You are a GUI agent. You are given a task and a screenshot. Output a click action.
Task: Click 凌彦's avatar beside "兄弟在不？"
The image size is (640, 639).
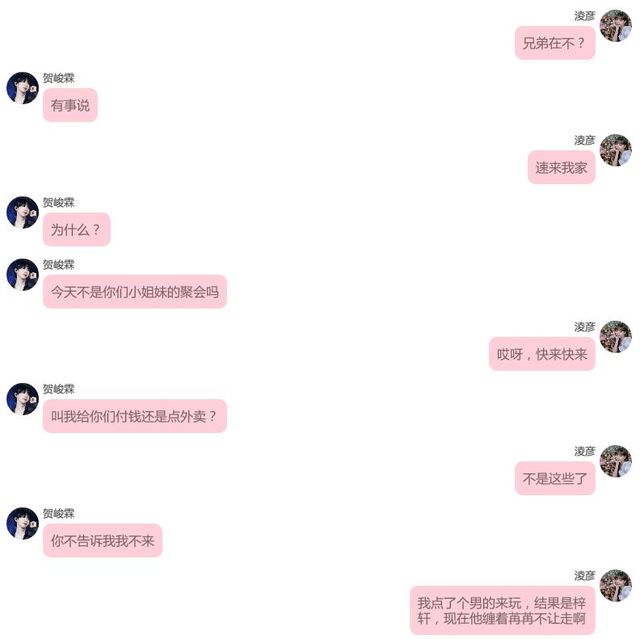tap(616, 26)
